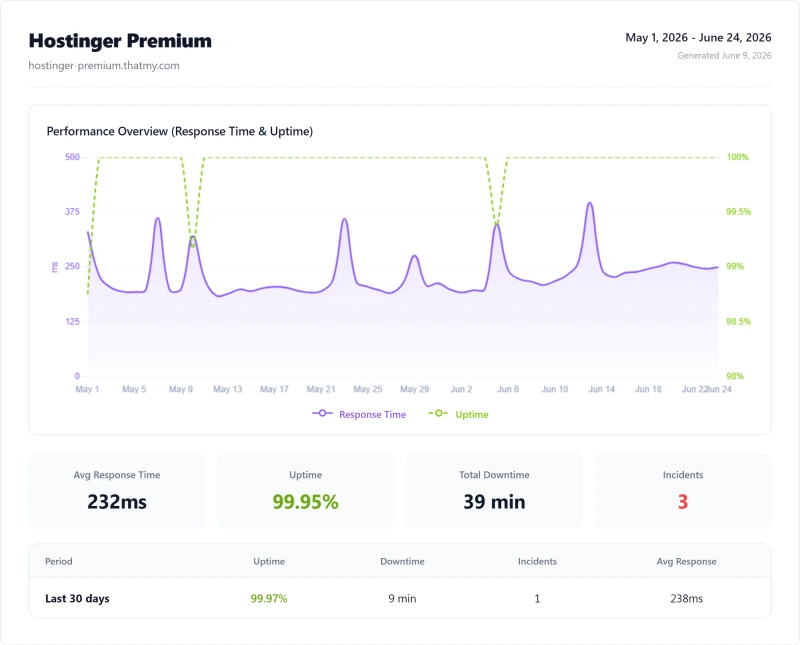
Task: Click the Uptime table column header
Action: tap(269, 561)
